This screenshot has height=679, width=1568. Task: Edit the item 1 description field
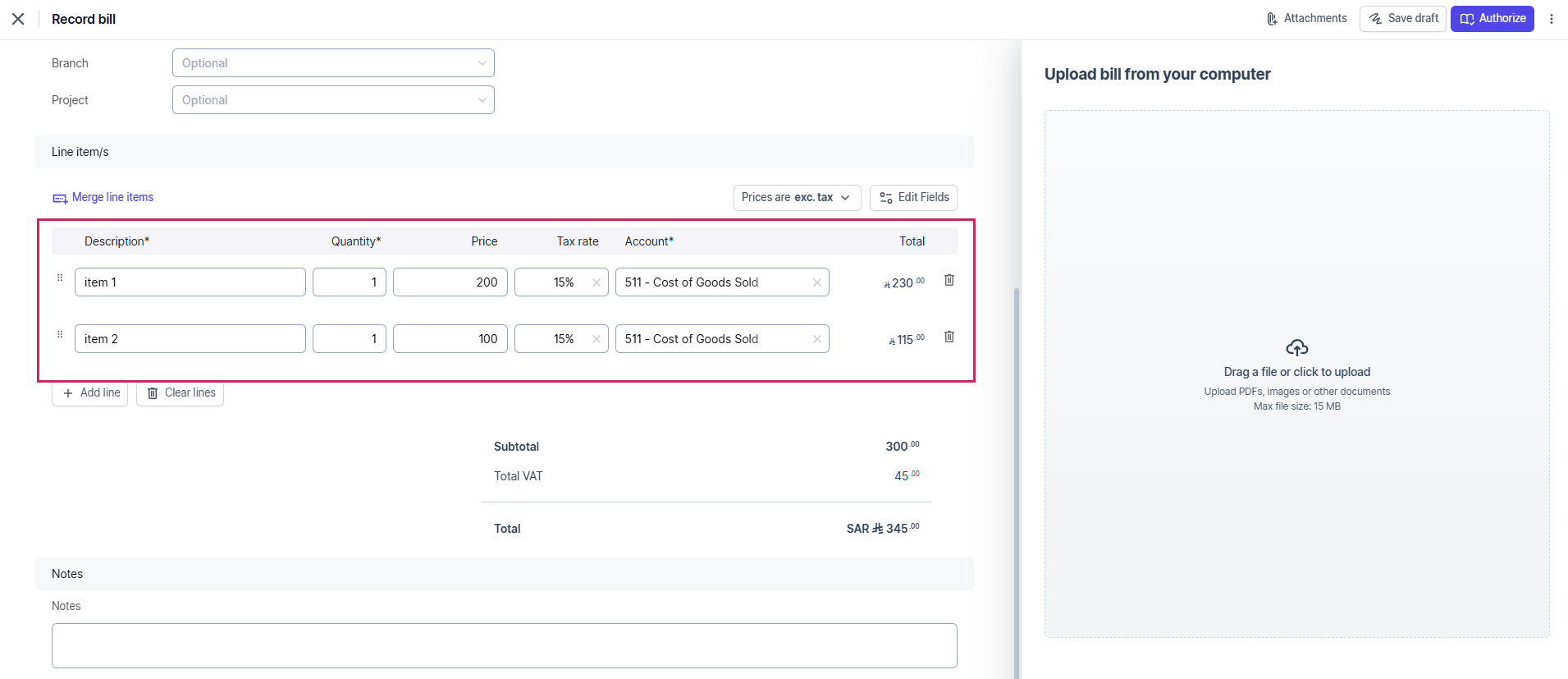pos(190,282)
